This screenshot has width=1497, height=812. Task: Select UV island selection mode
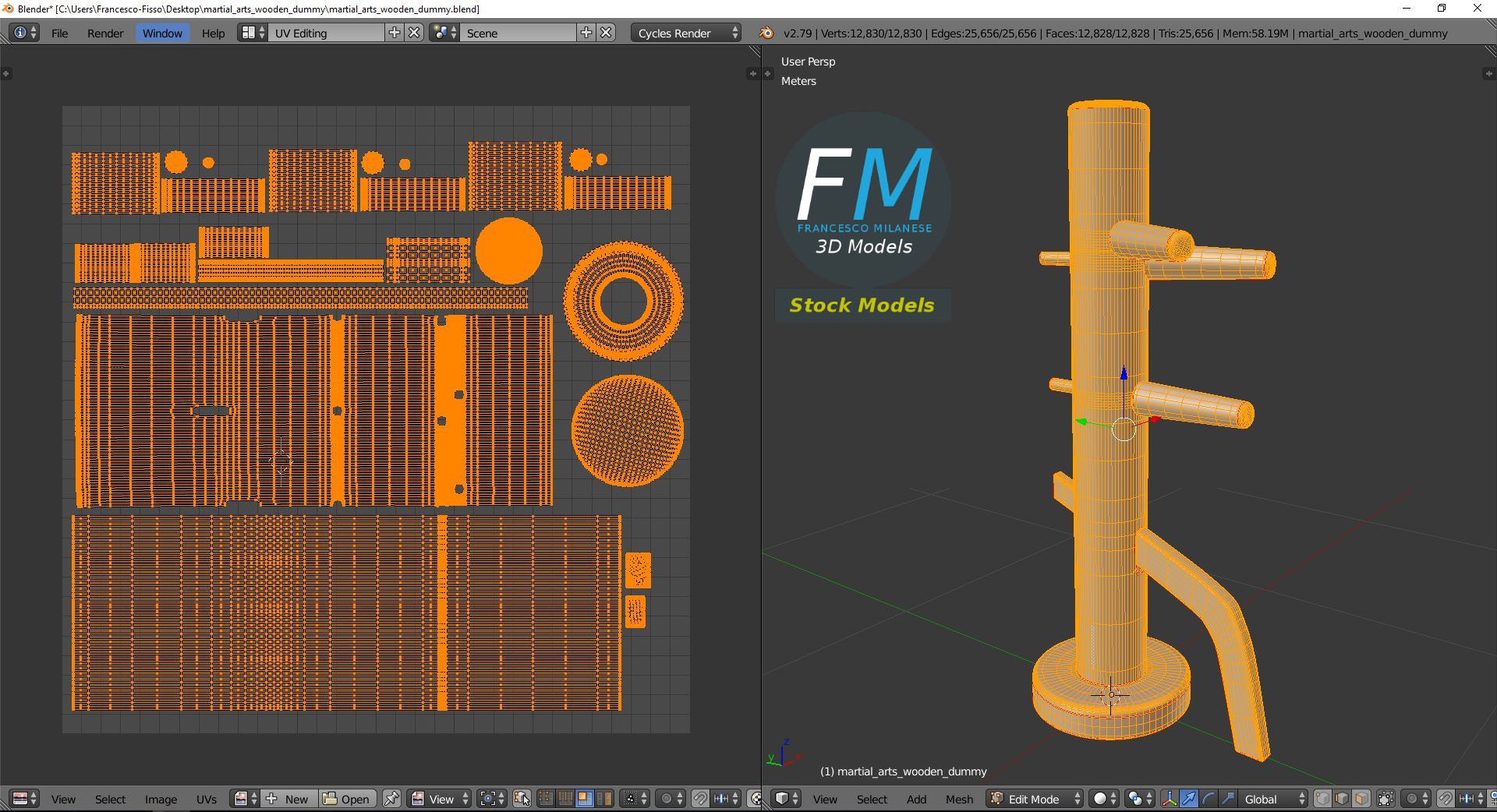click(x=603, y=799)
